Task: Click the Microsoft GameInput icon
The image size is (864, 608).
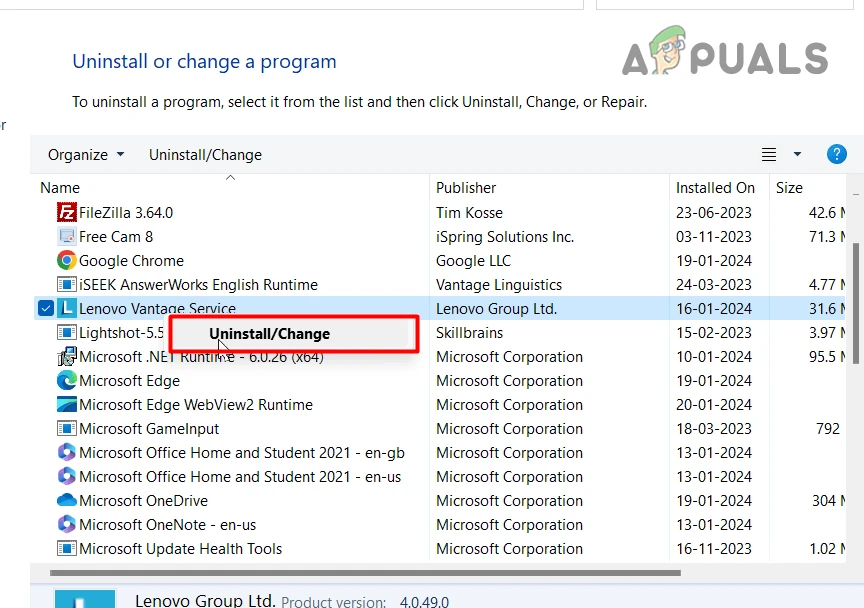Action: click(x=67, y=428)
